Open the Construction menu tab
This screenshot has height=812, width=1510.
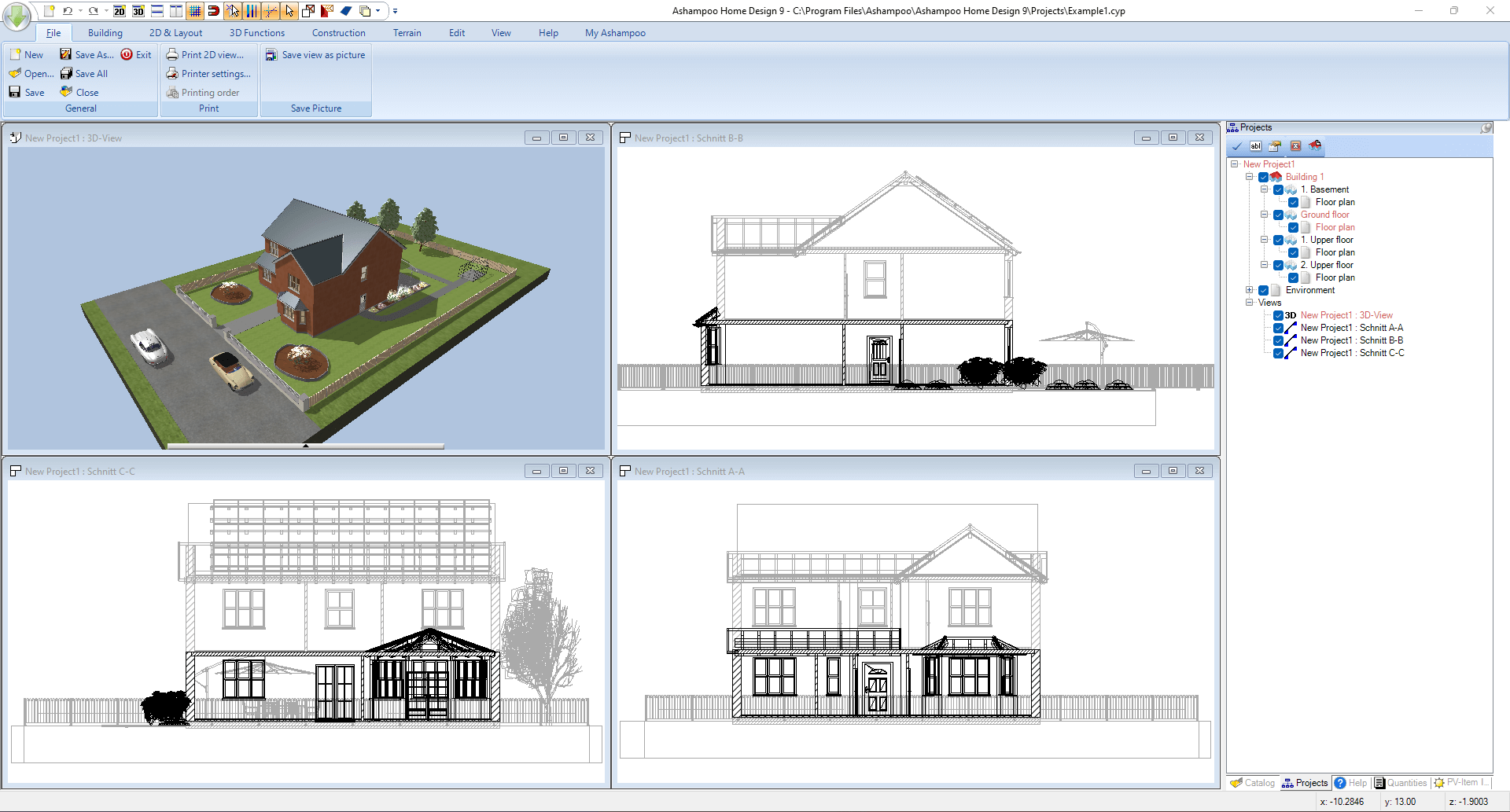pyautogui.click(x=338, y=32)
